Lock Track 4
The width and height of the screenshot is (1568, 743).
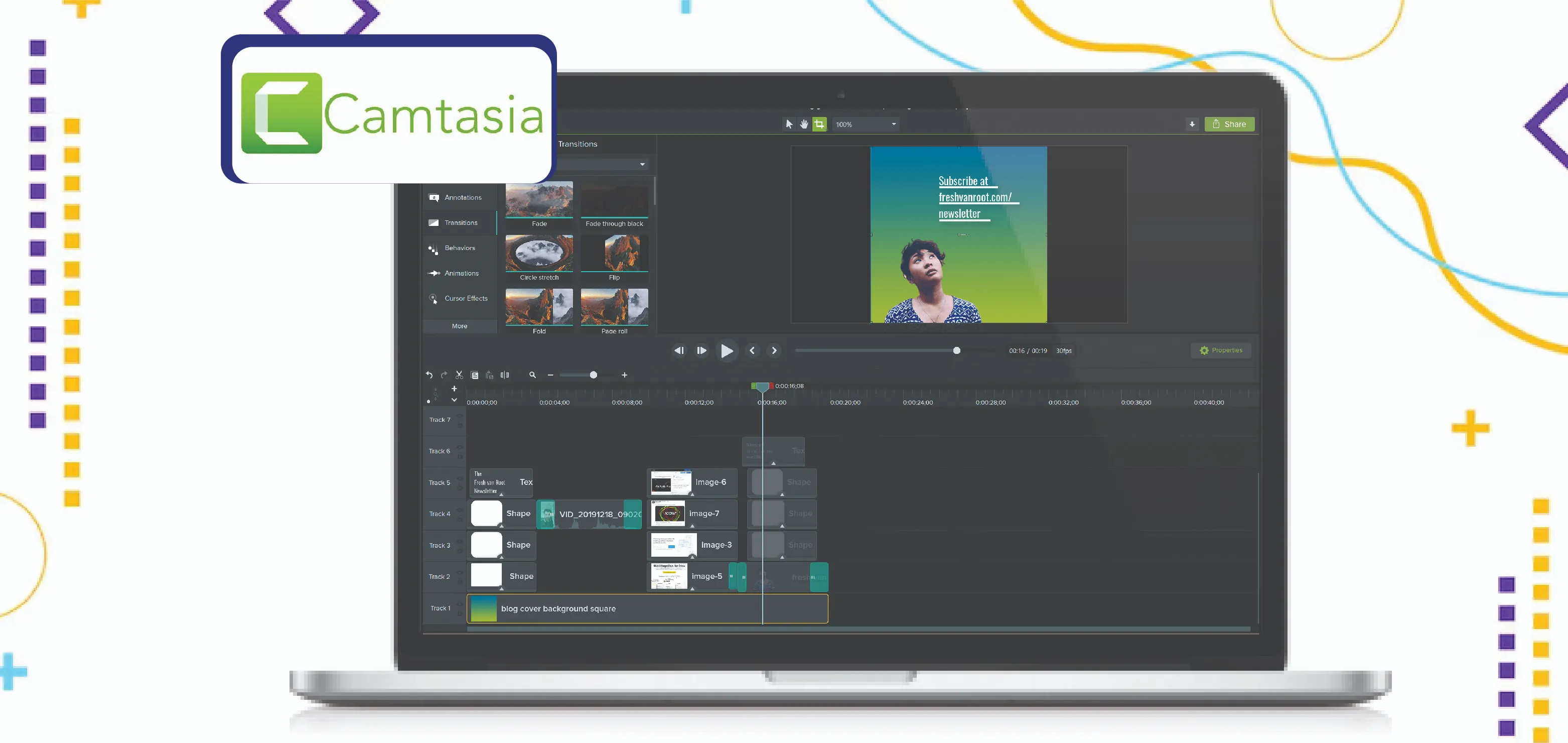(460, 520)
